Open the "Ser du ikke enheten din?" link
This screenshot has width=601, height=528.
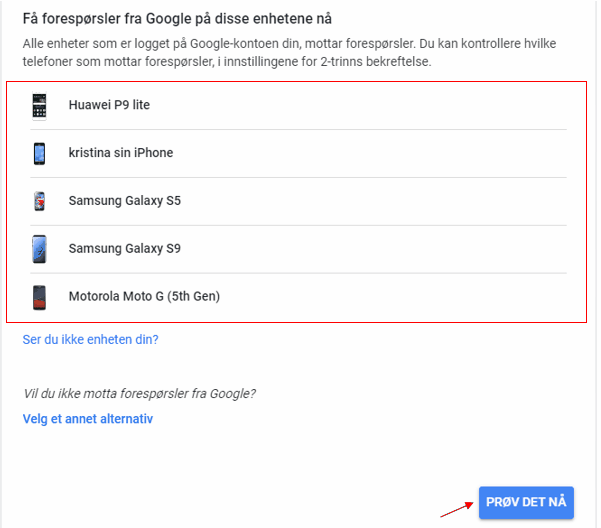pyautogui.click(x=91, y=340)
